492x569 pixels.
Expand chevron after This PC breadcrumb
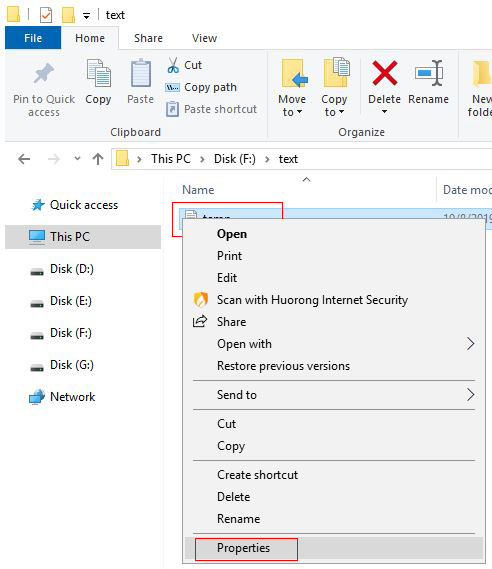point(202,159)
